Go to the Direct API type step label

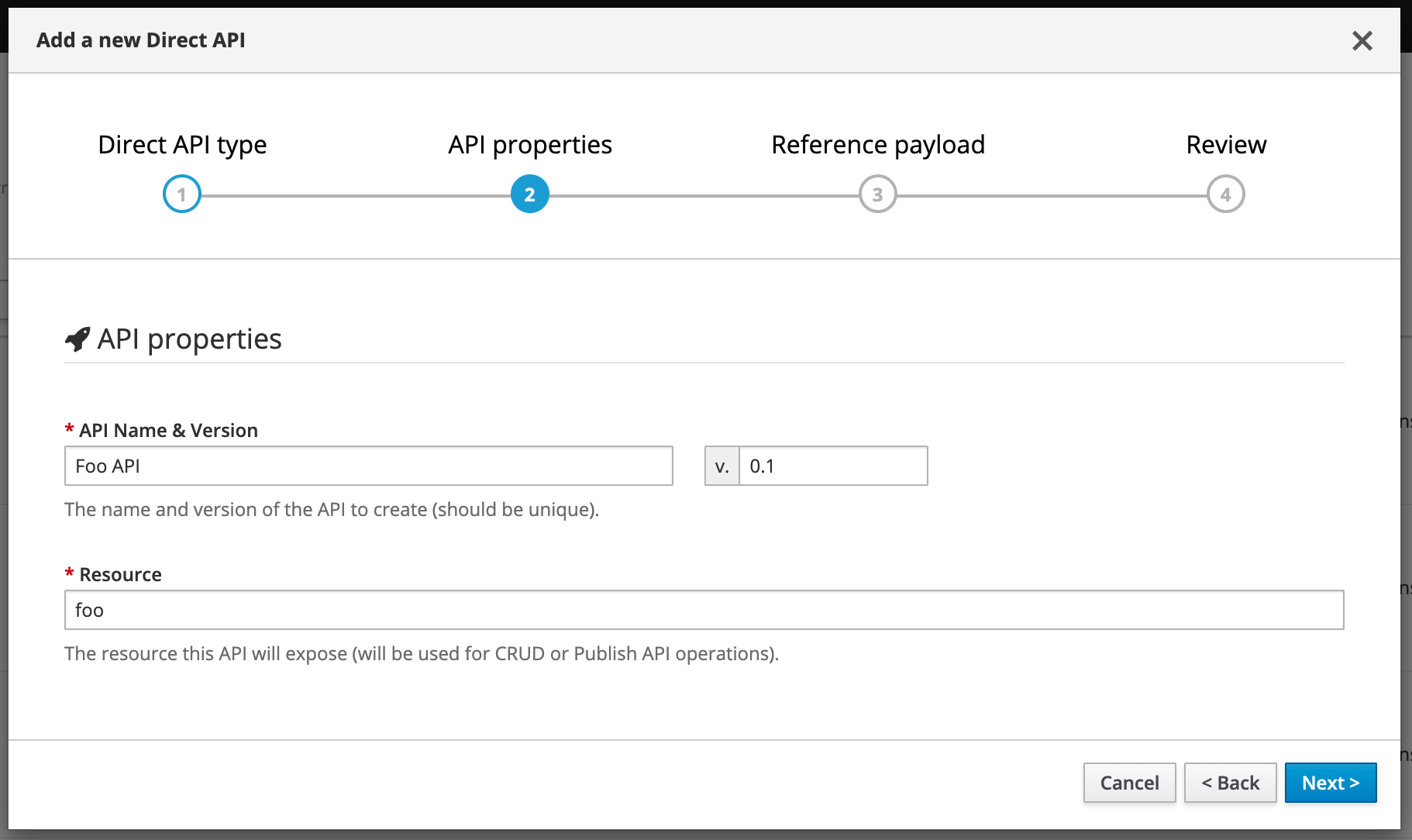182,145
